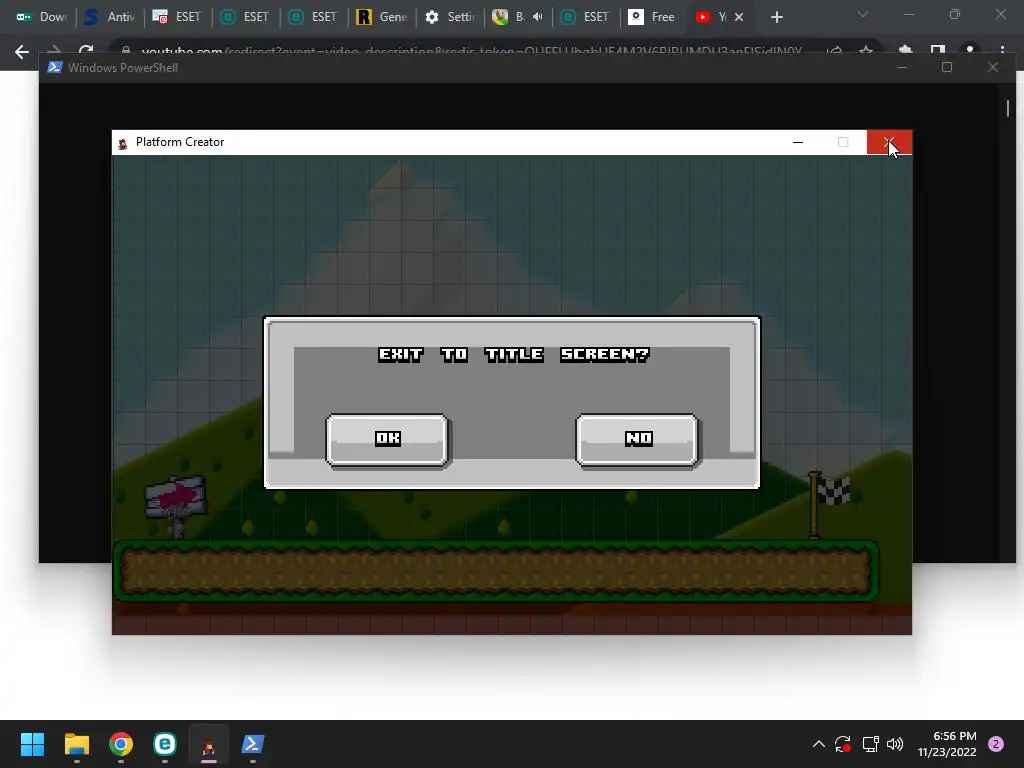The image size is (1024, 768).
Task: Open the clock showing 6:56 PM
Action: (947, 744)
